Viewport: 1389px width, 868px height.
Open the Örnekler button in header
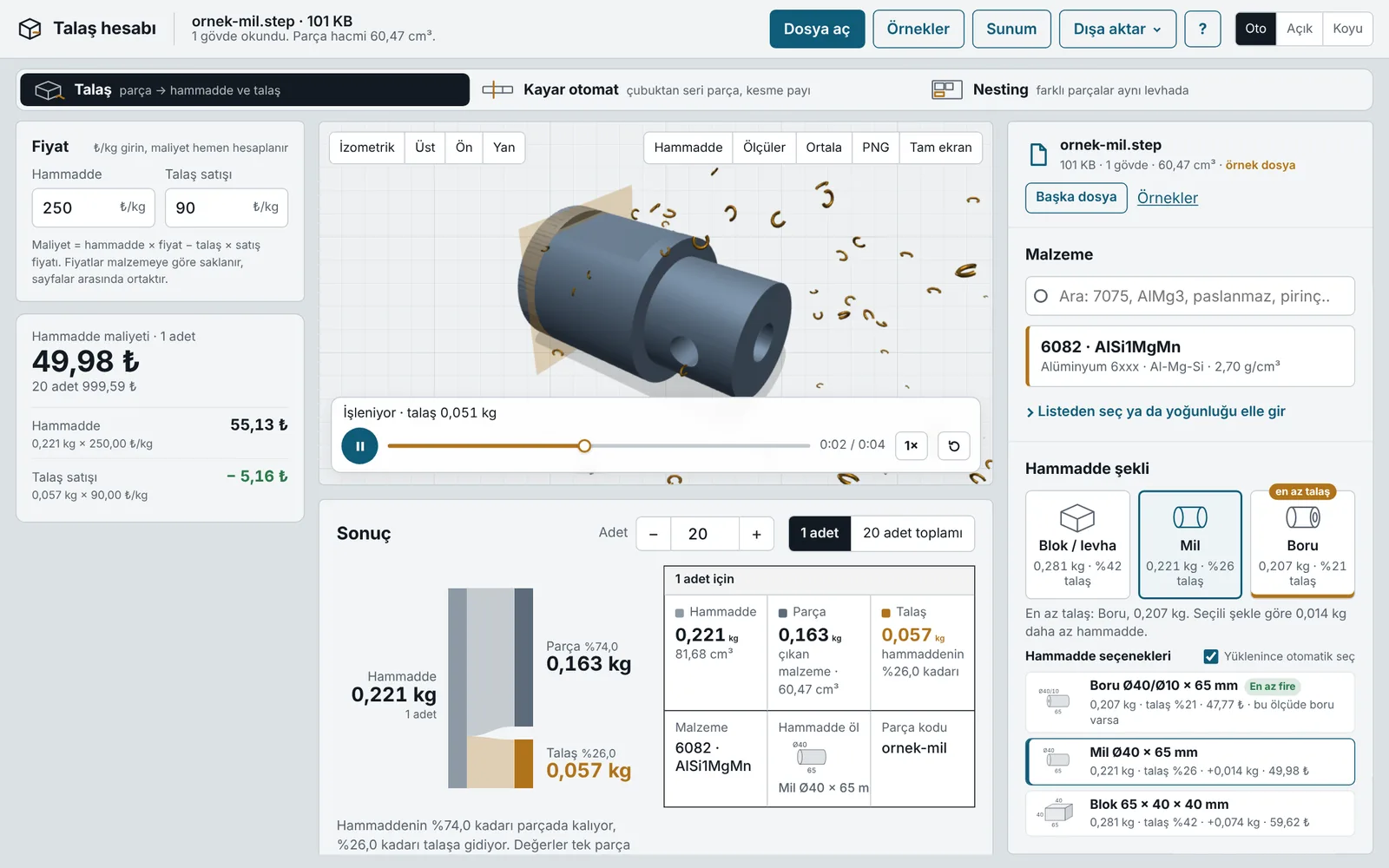coord(918,29)
